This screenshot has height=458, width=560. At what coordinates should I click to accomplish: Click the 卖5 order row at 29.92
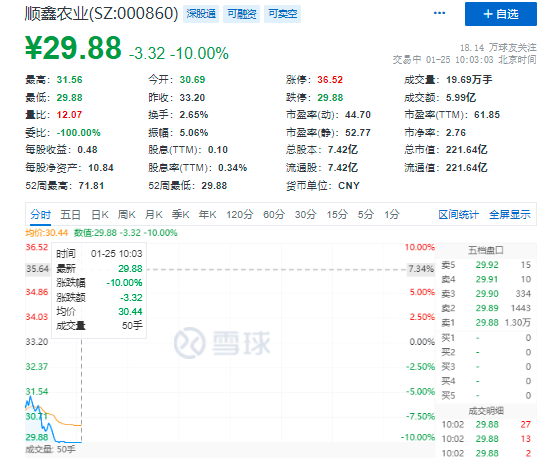pos(486,265)
